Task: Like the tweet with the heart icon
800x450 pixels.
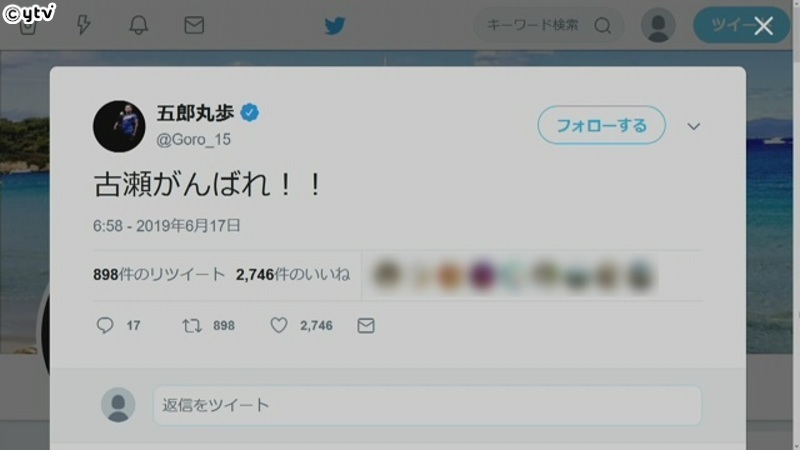Action: tap(279, 325)
